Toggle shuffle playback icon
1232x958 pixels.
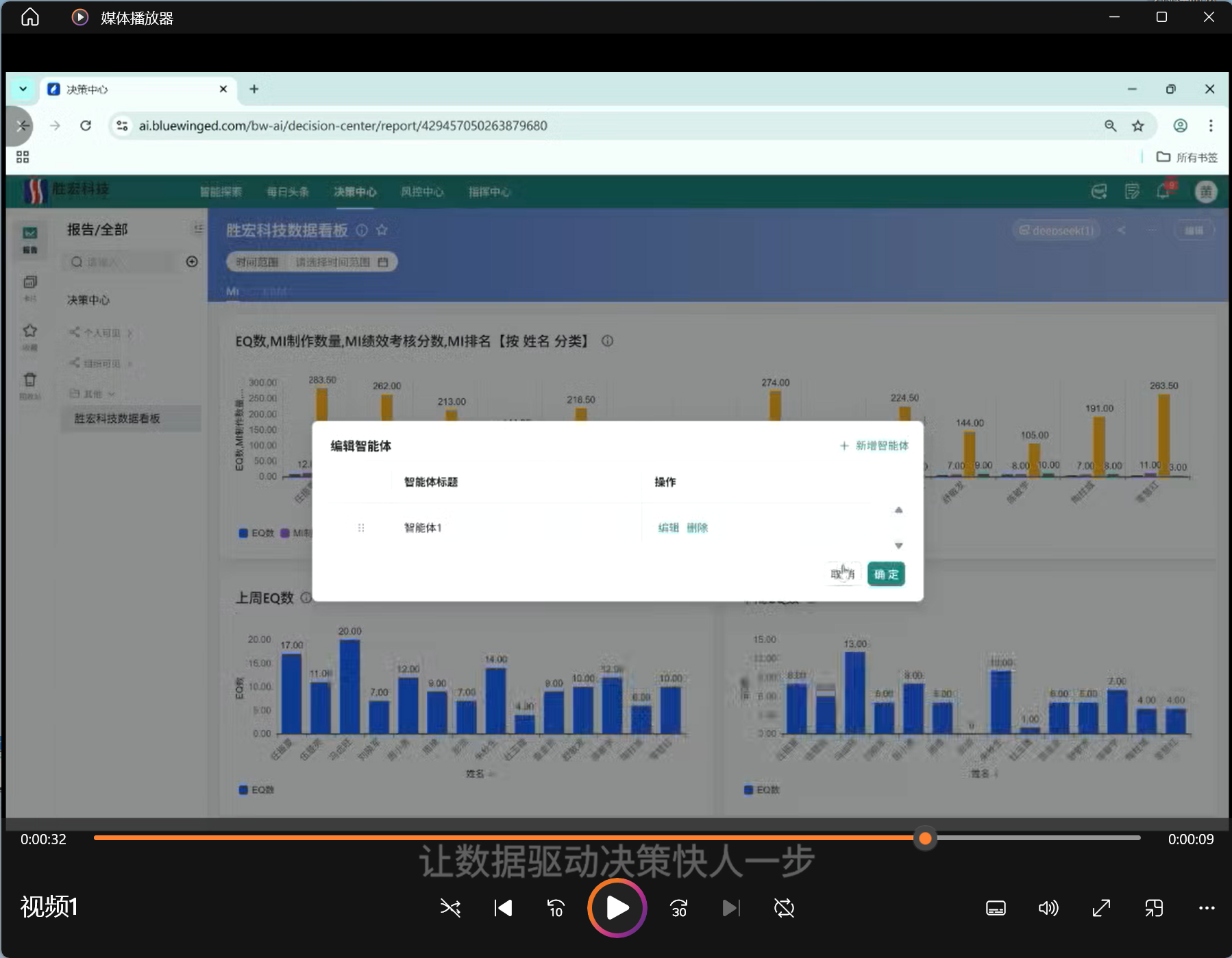[x=450, y=908]
